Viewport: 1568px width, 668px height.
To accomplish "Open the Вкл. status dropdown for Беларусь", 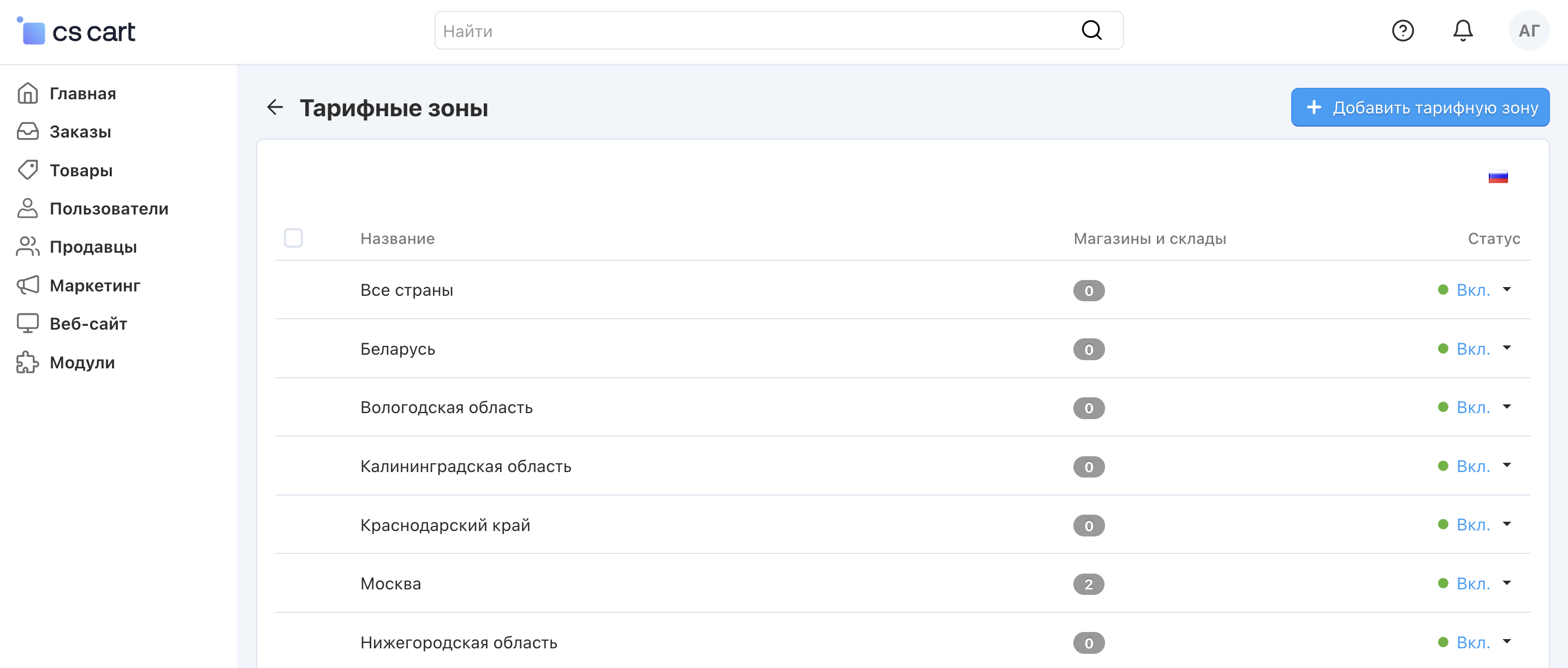I will (x=1473, y=349).
